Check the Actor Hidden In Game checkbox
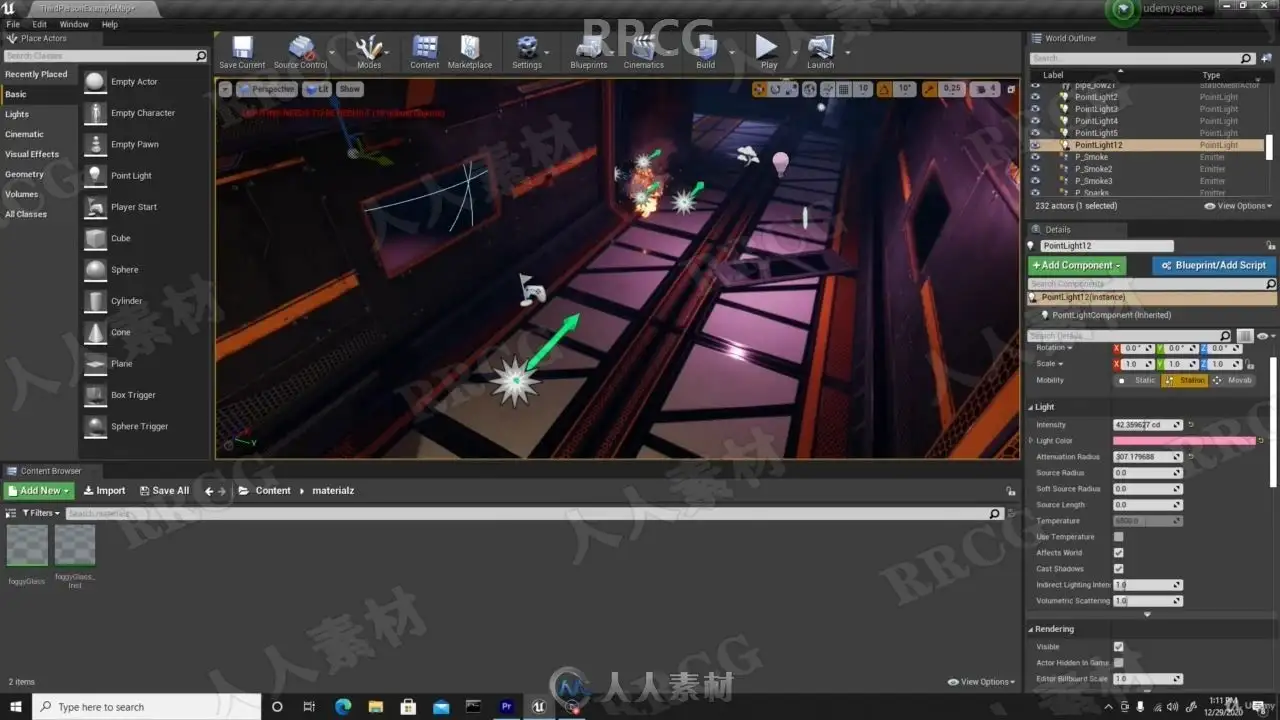This screenshot has width=1280, height=720. pyautogui.click(x=1118, y=662)
